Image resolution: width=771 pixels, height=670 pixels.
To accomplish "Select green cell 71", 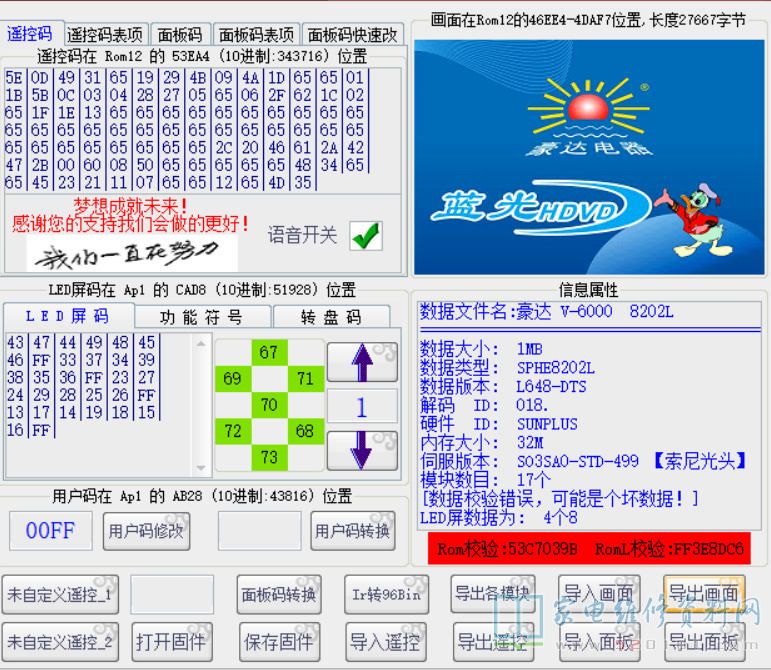I will pyautogui.click(x=305, y=379).
